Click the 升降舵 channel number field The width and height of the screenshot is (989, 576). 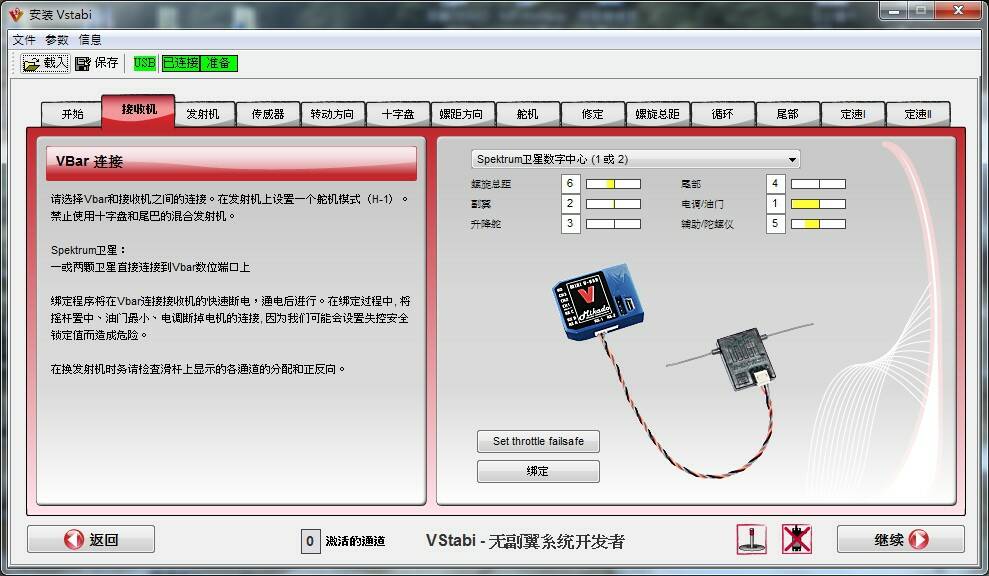[x=570, y=223]
